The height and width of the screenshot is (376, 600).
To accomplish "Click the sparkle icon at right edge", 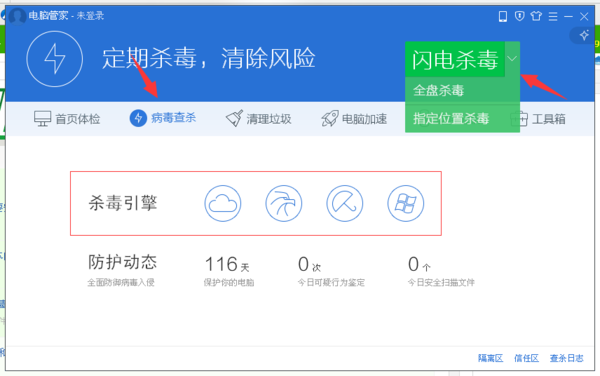I will [584, 35].
